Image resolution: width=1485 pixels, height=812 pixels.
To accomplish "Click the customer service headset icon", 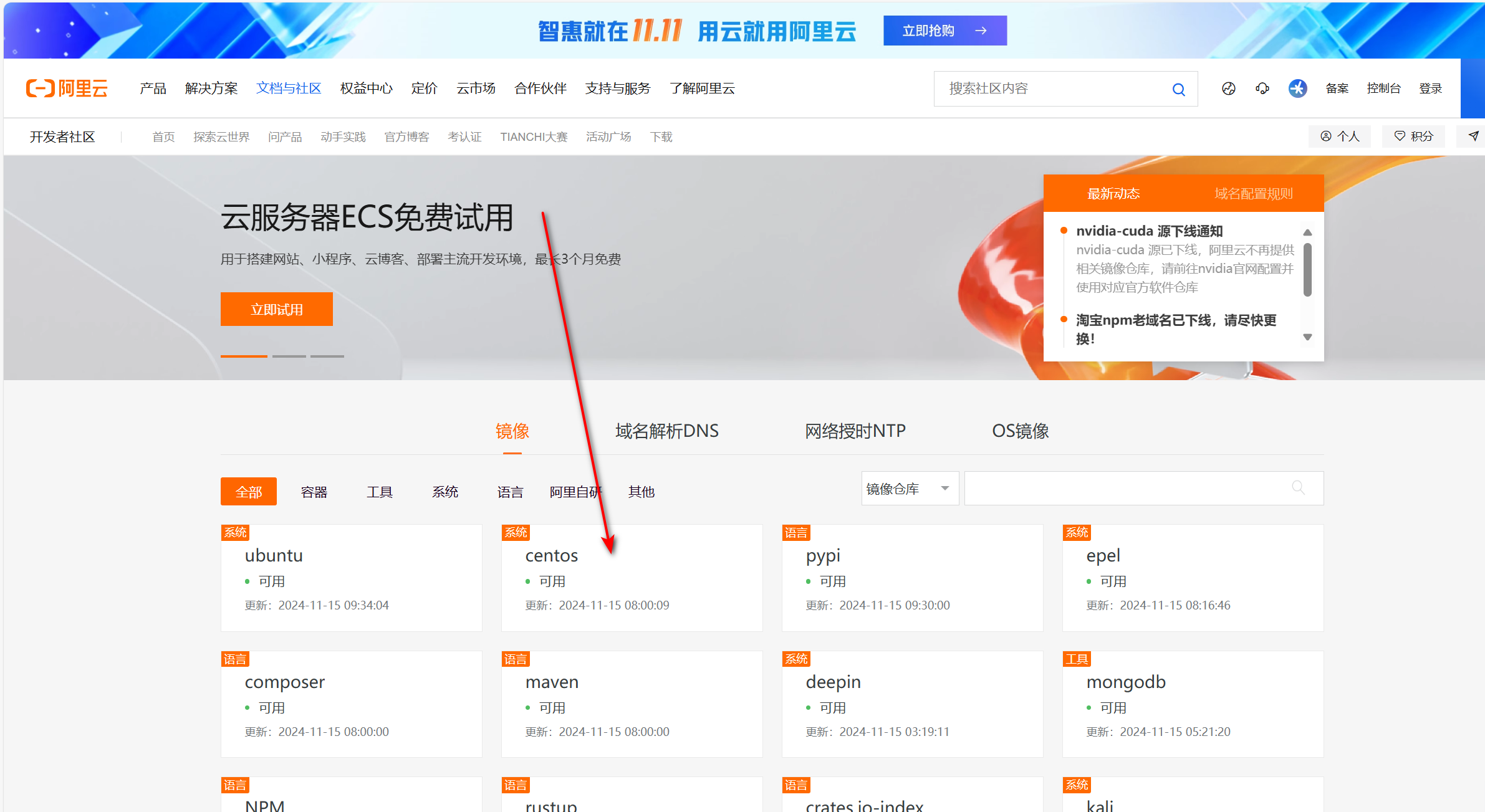I will click(1262, 88).
